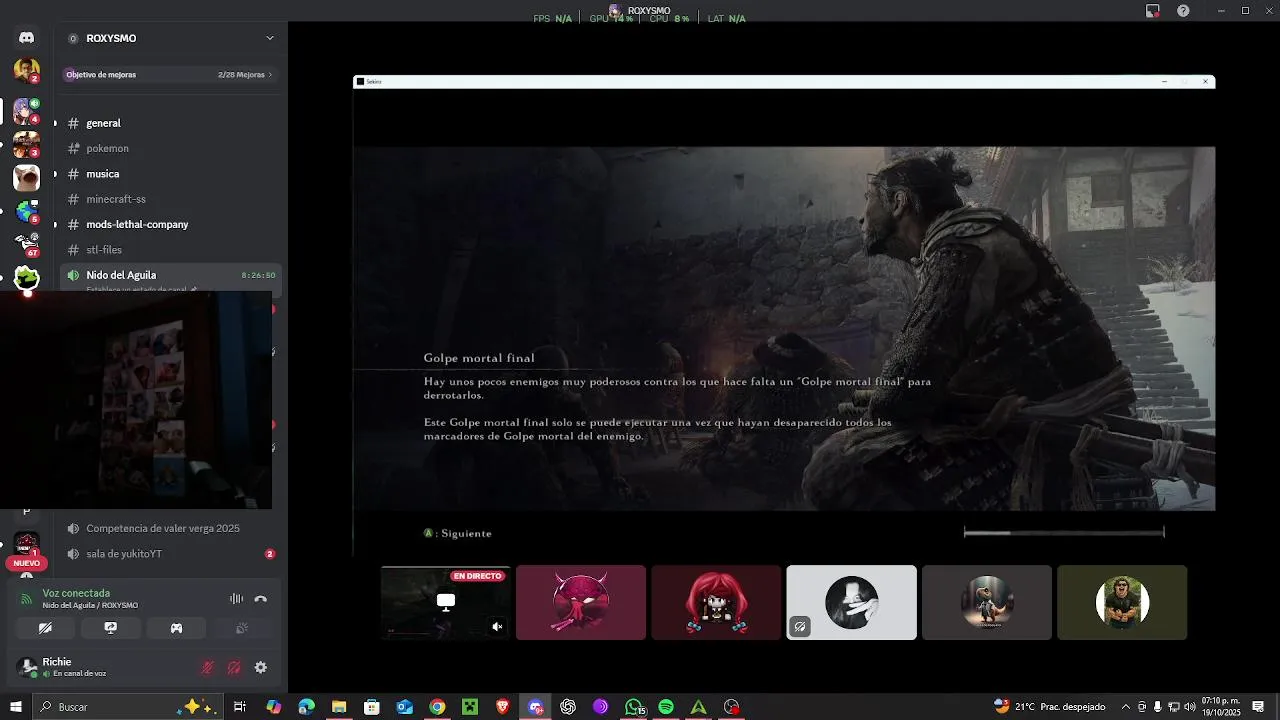The height and width of the screenshot is (720, 1280).
Task: Open the first server avatar with badge 2
Action: (x=27, y=70)
